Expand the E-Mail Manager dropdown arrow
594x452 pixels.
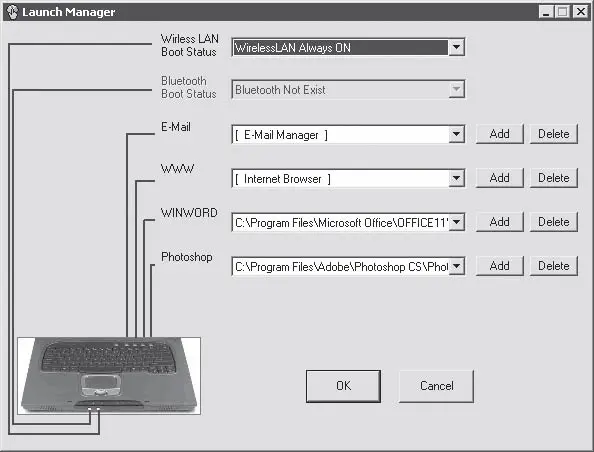(456, 134)
